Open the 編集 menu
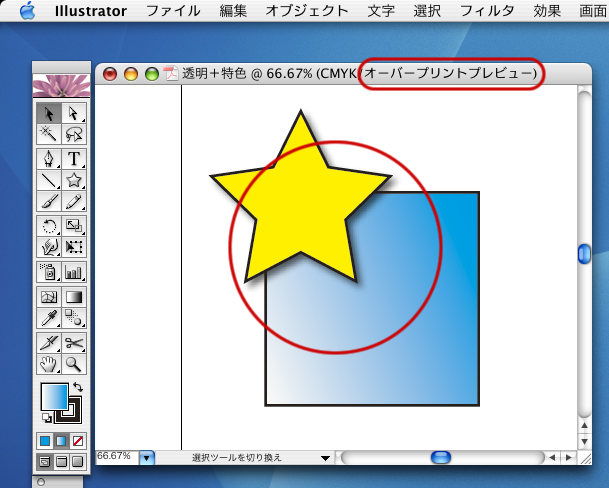Viewport: 609px width, 488px height. 233,11
